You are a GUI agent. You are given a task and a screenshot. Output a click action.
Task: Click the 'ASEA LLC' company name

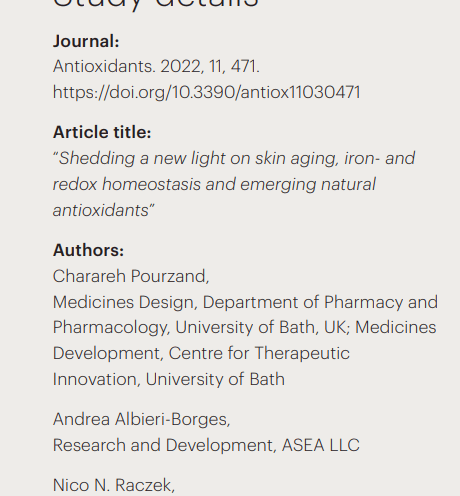point(321,445)
